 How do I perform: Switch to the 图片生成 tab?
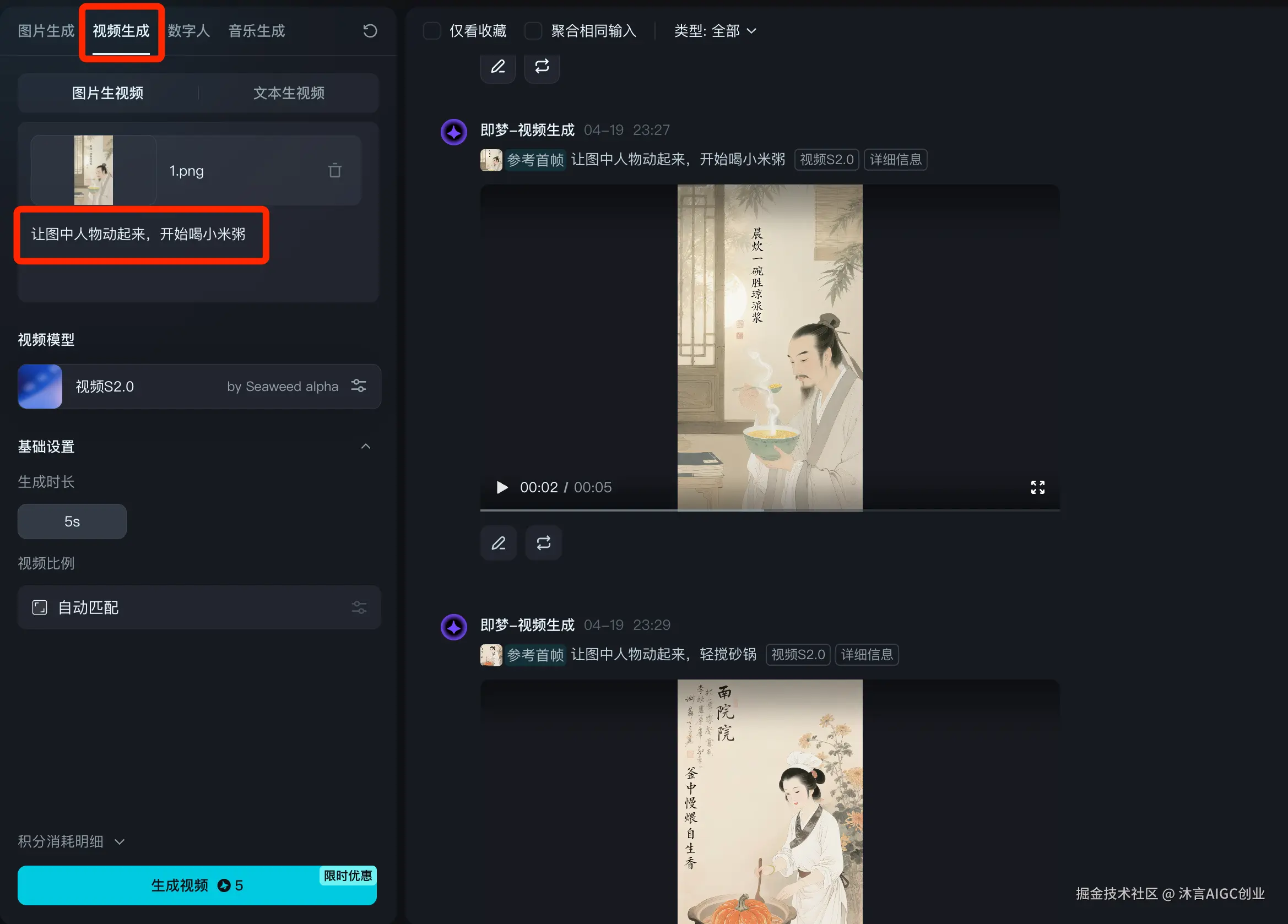[x=46, y=31]
